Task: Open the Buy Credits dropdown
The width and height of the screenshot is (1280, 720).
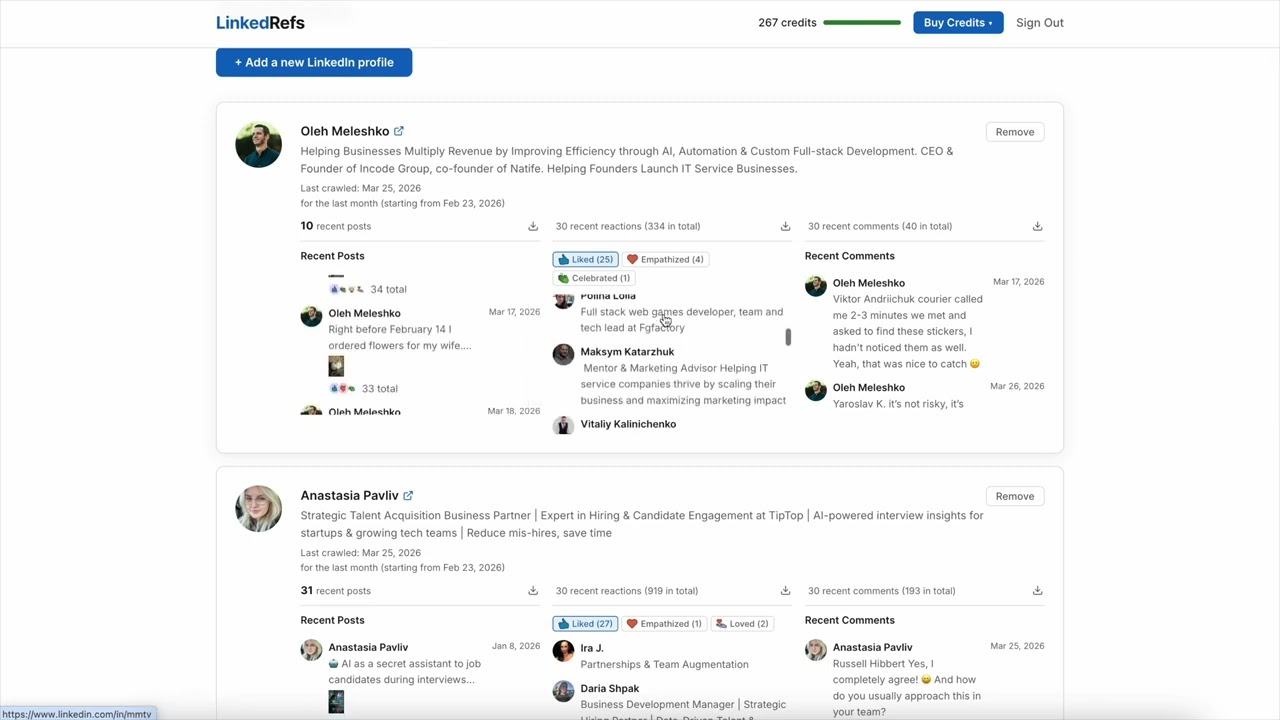Action: tap(958, 22)
